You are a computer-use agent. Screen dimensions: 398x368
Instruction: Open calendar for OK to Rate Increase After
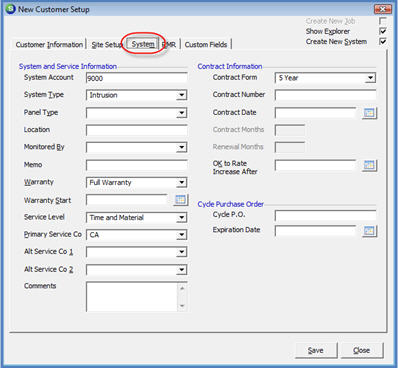[x=369, y=165]
